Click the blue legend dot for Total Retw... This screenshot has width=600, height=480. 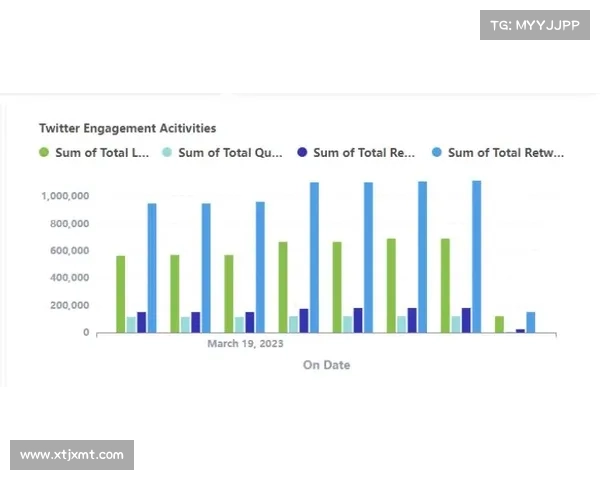[x=437, y=153]
